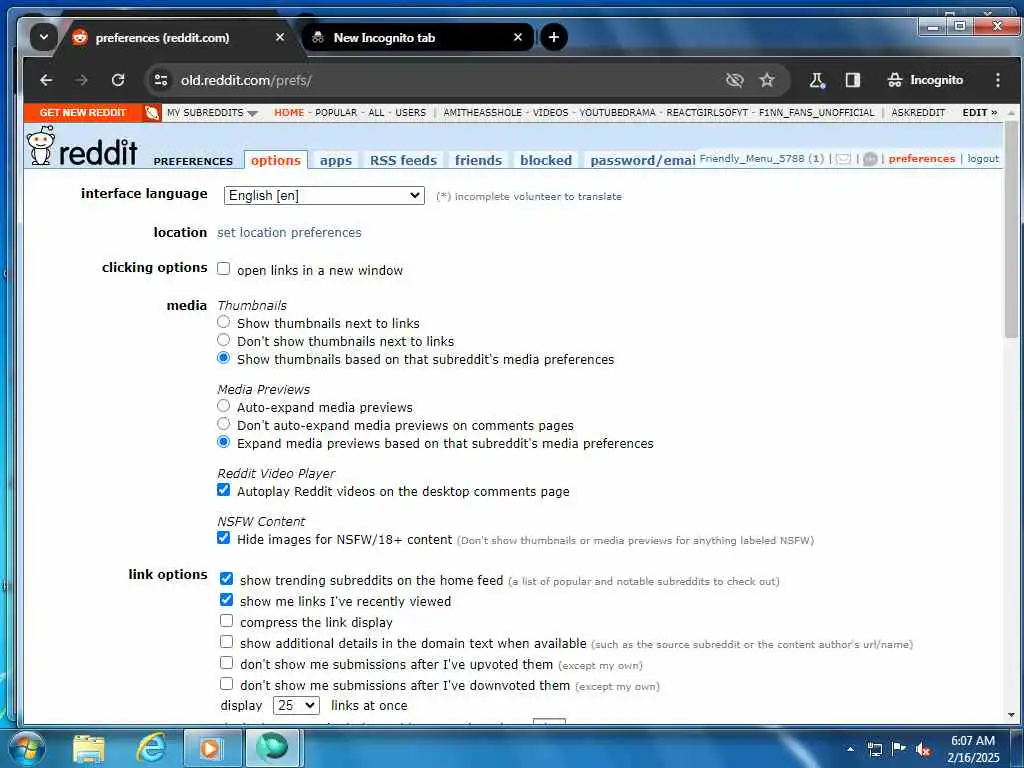Open Windows Explorer from taskbar
1024x768 pixels.
pos(89,748)
